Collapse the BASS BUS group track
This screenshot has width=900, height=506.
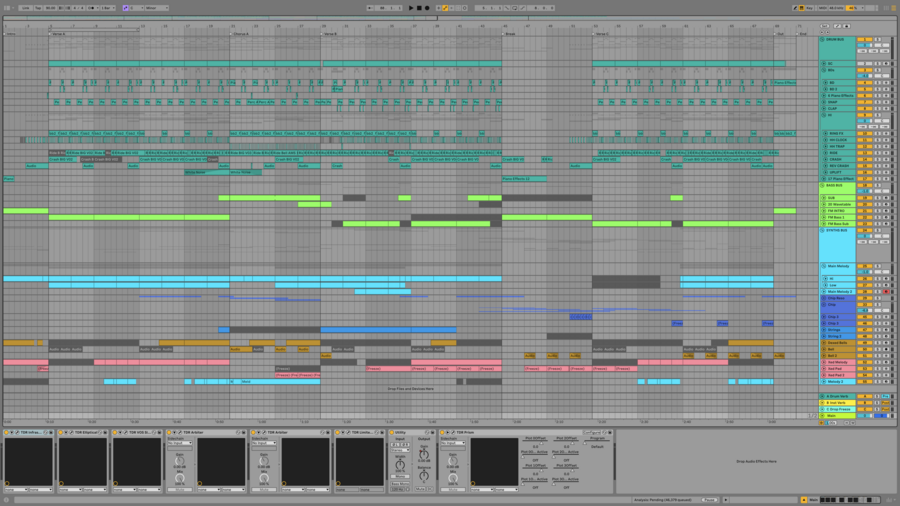[x=823, y=185]
